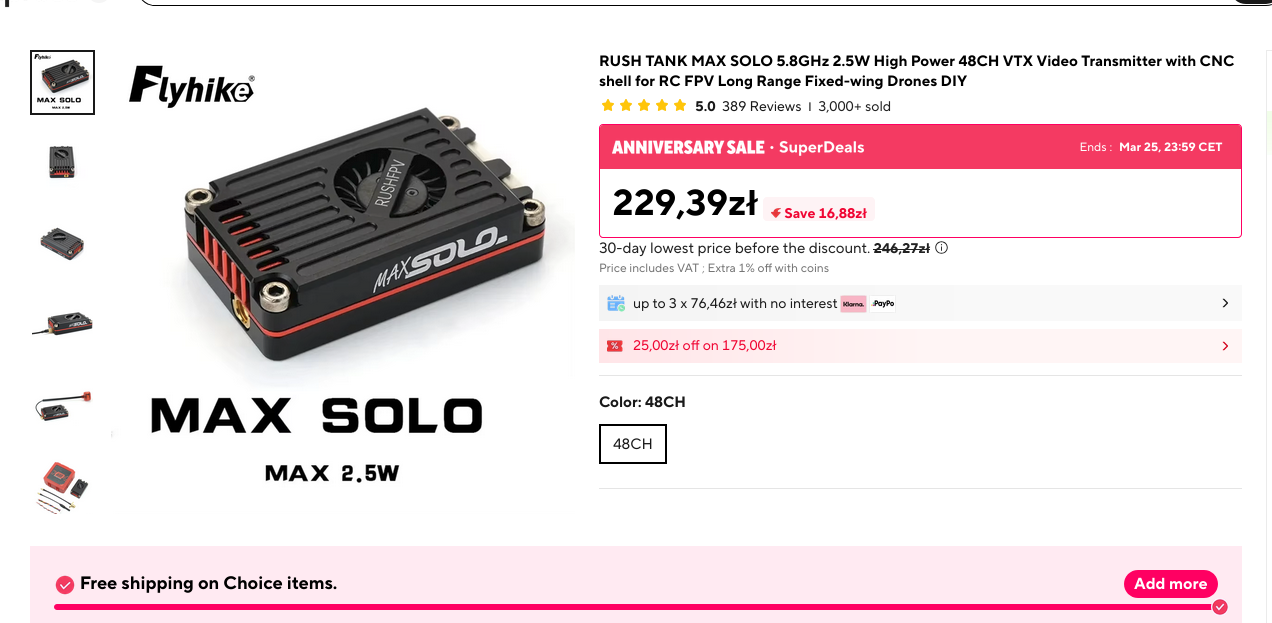Image resolution: width=1272 pixels, height=623 pixels.
Task: Click the Klarna payment logo
Action: pos(853,303)
